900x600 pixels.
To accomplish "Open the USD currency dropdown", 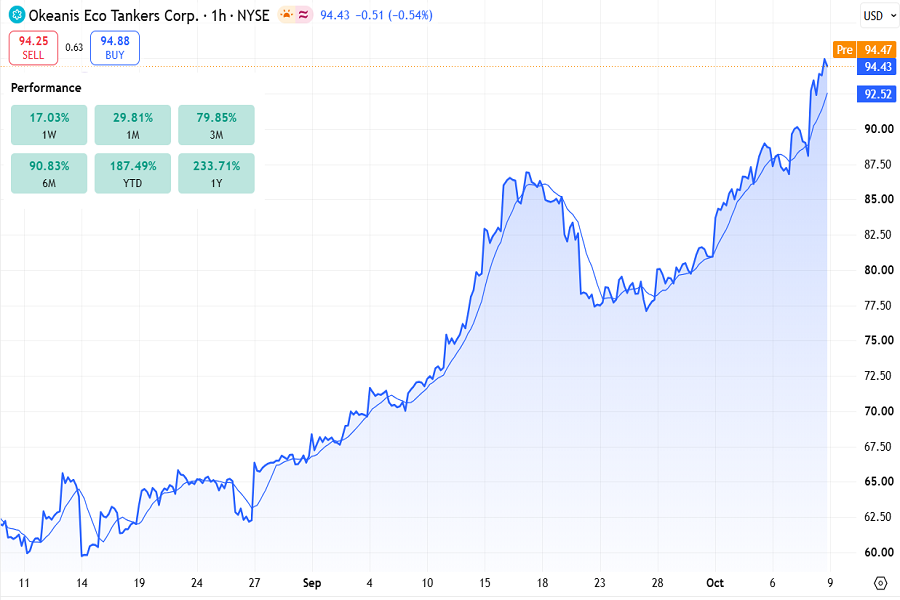I will pos(879,16).
